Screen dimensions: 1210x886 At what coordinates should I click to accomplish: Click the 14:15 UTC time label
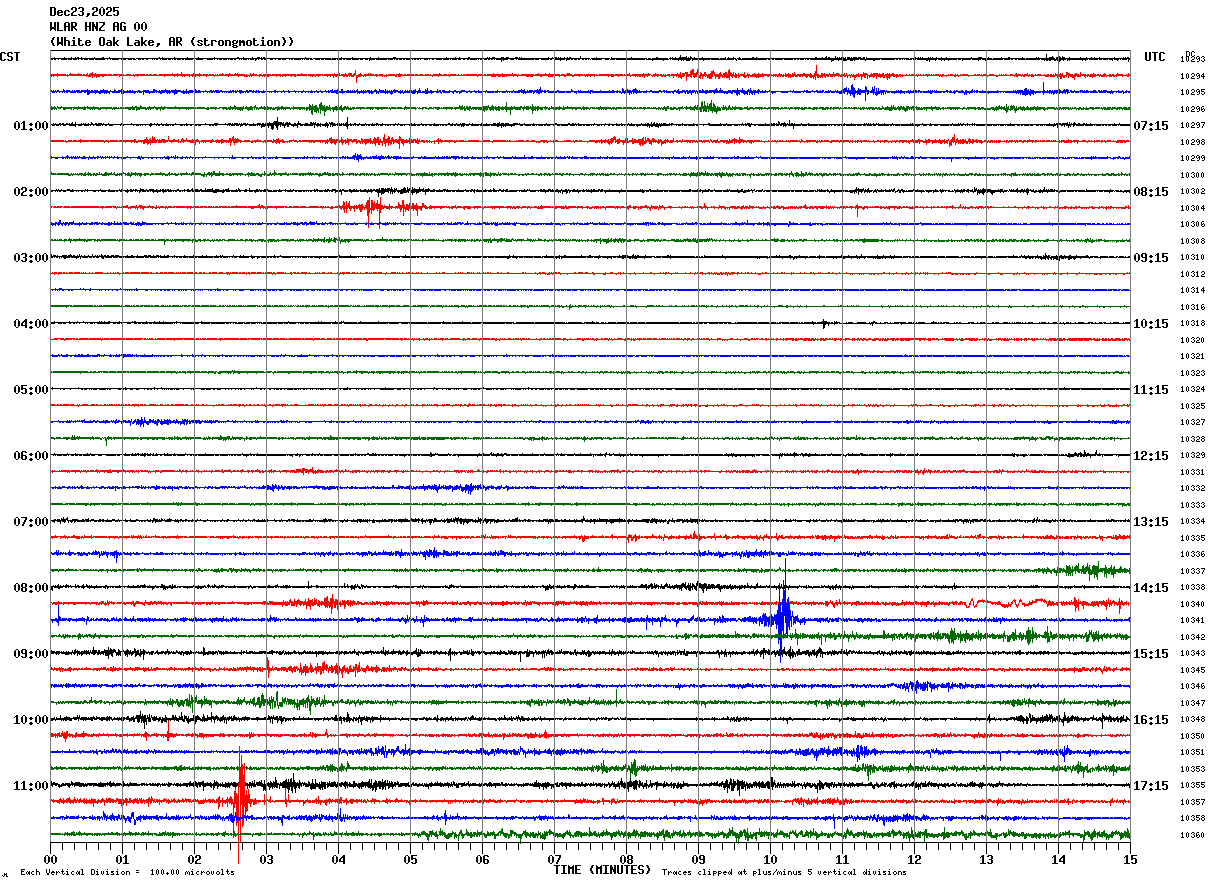pos(1151,588)
